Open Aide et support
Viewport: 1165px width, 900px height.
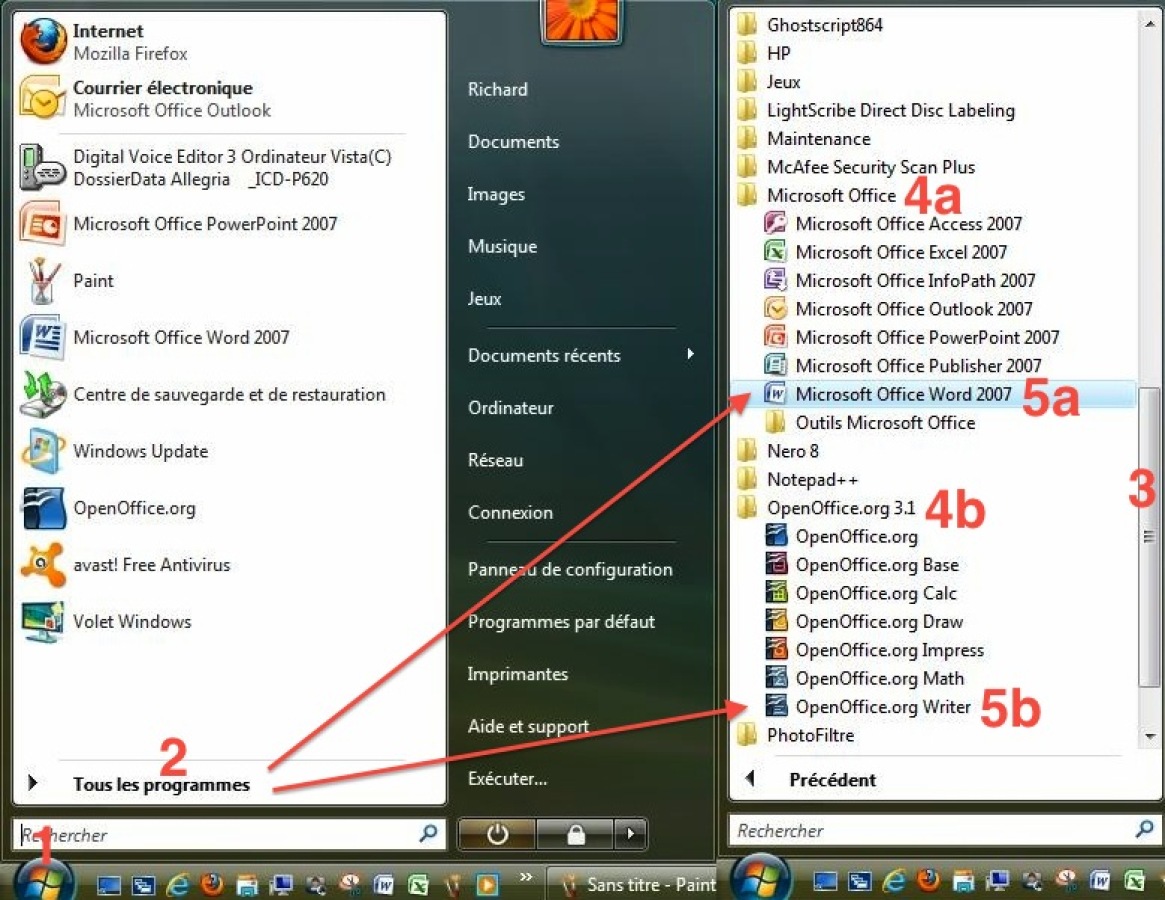pyautogui.click(x=528, y=726)
